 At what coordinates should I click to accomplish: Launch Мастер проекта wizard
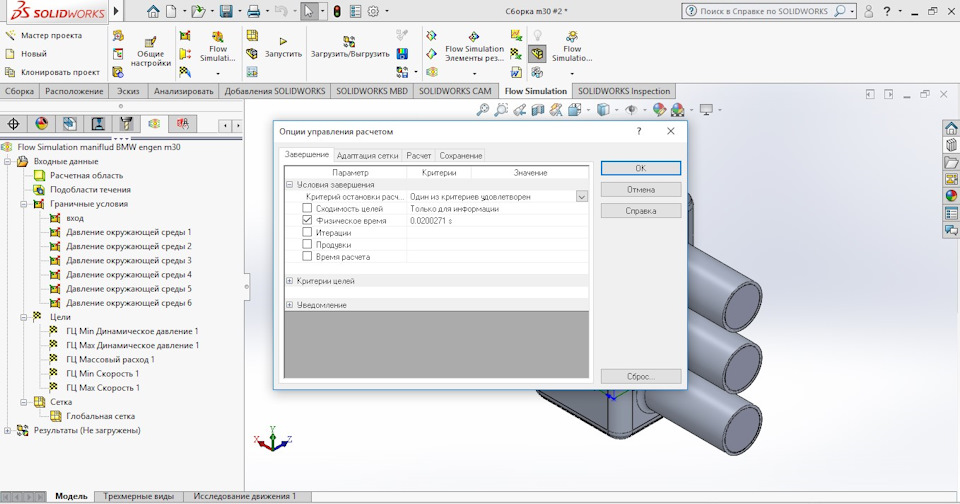43,36
